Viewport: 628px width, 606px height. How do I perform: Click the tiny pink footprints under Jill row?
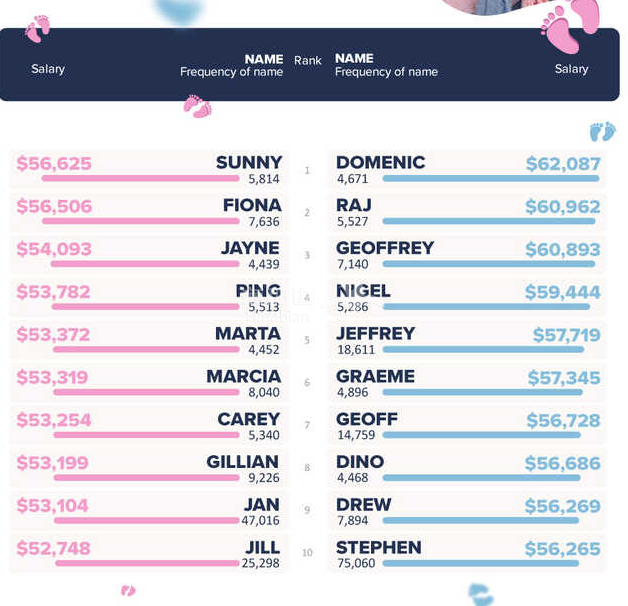(128, 590)
